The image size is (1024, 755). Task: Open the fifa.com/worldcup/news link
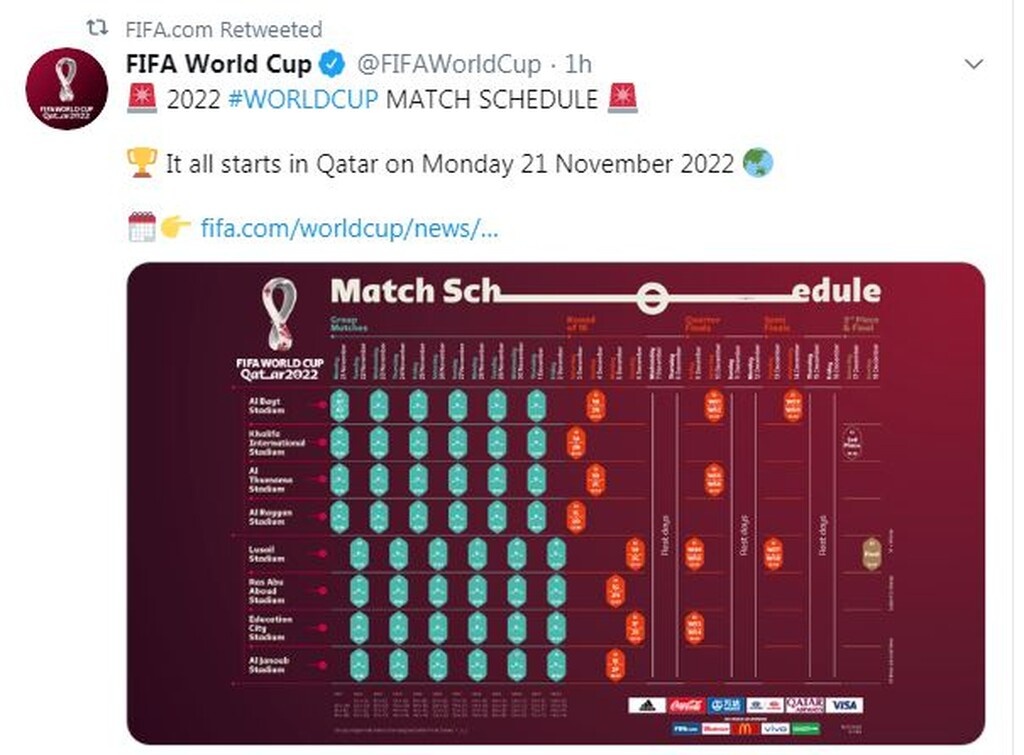coord(349,228)
